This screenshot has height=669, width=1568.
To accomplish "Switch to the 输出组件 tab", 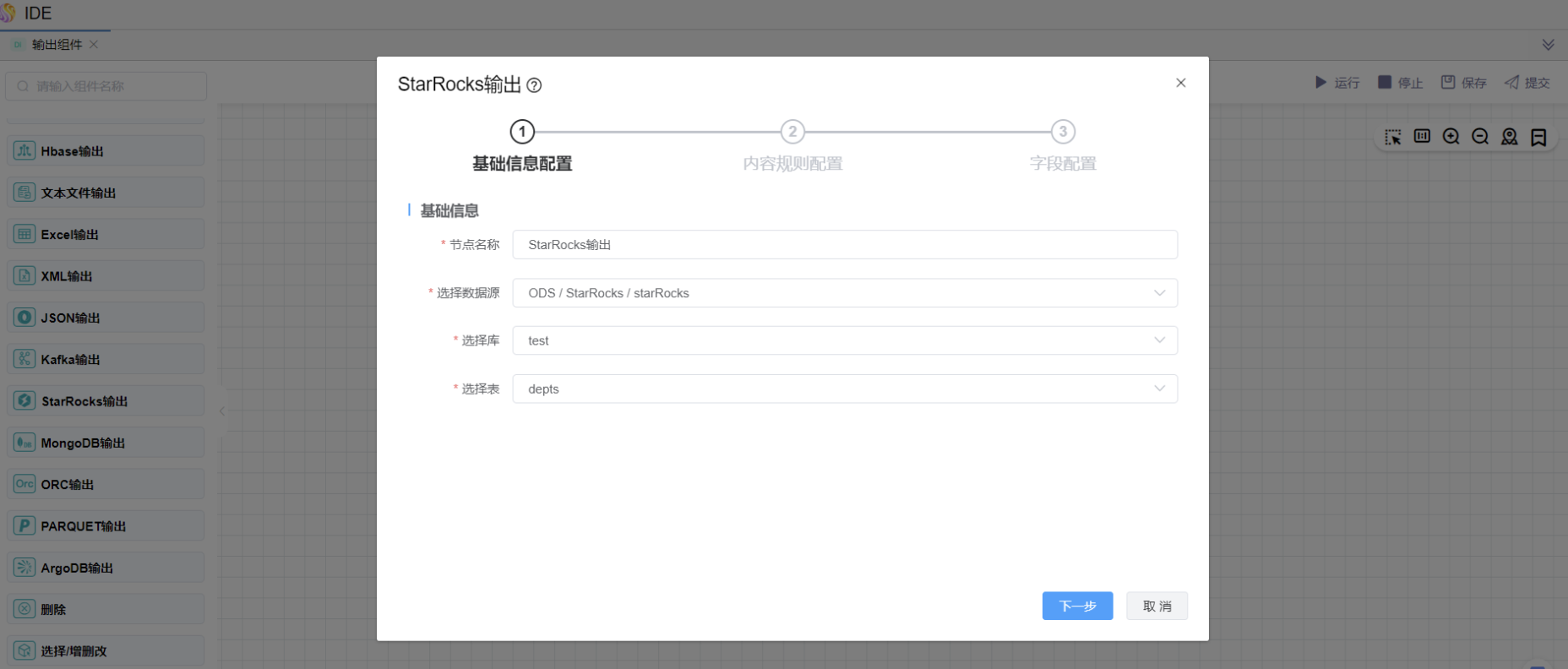I will tap(57, 45).
